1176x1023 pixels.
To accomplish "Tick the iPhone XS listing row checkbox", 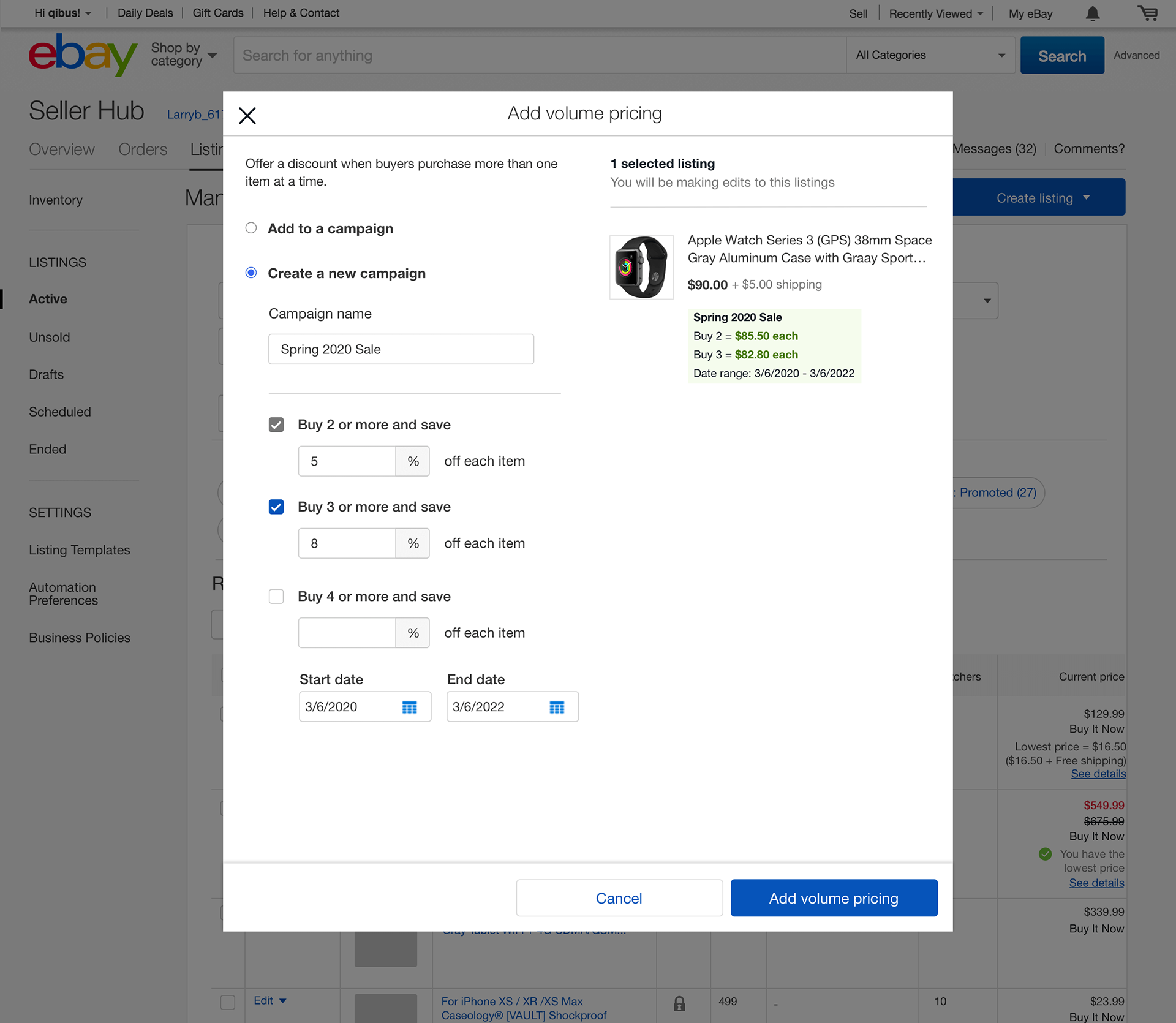I will tap(228, 1002).
